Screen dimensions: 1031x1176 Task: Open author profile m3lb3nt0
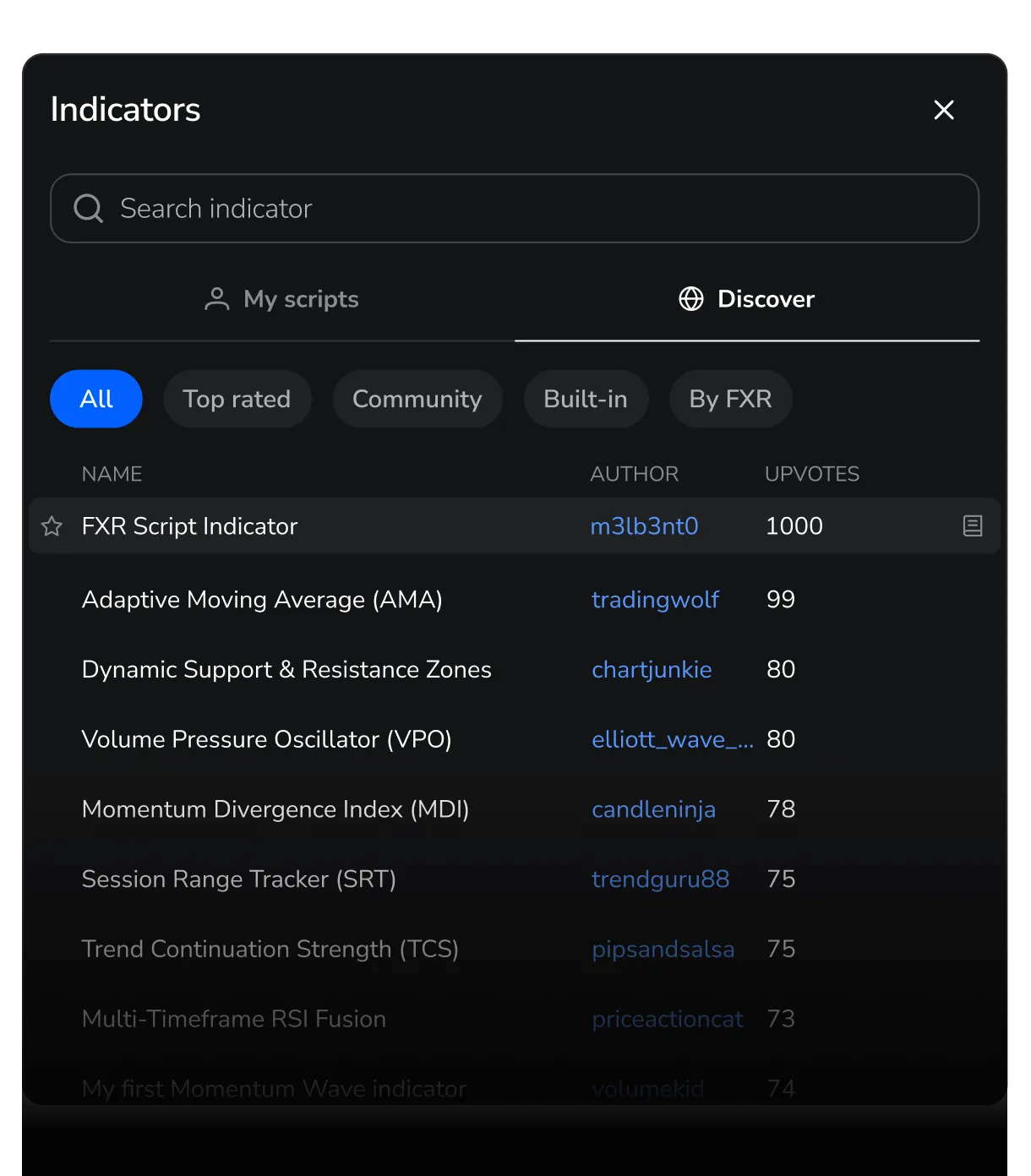pyautogui.click(x=644, y=525)
